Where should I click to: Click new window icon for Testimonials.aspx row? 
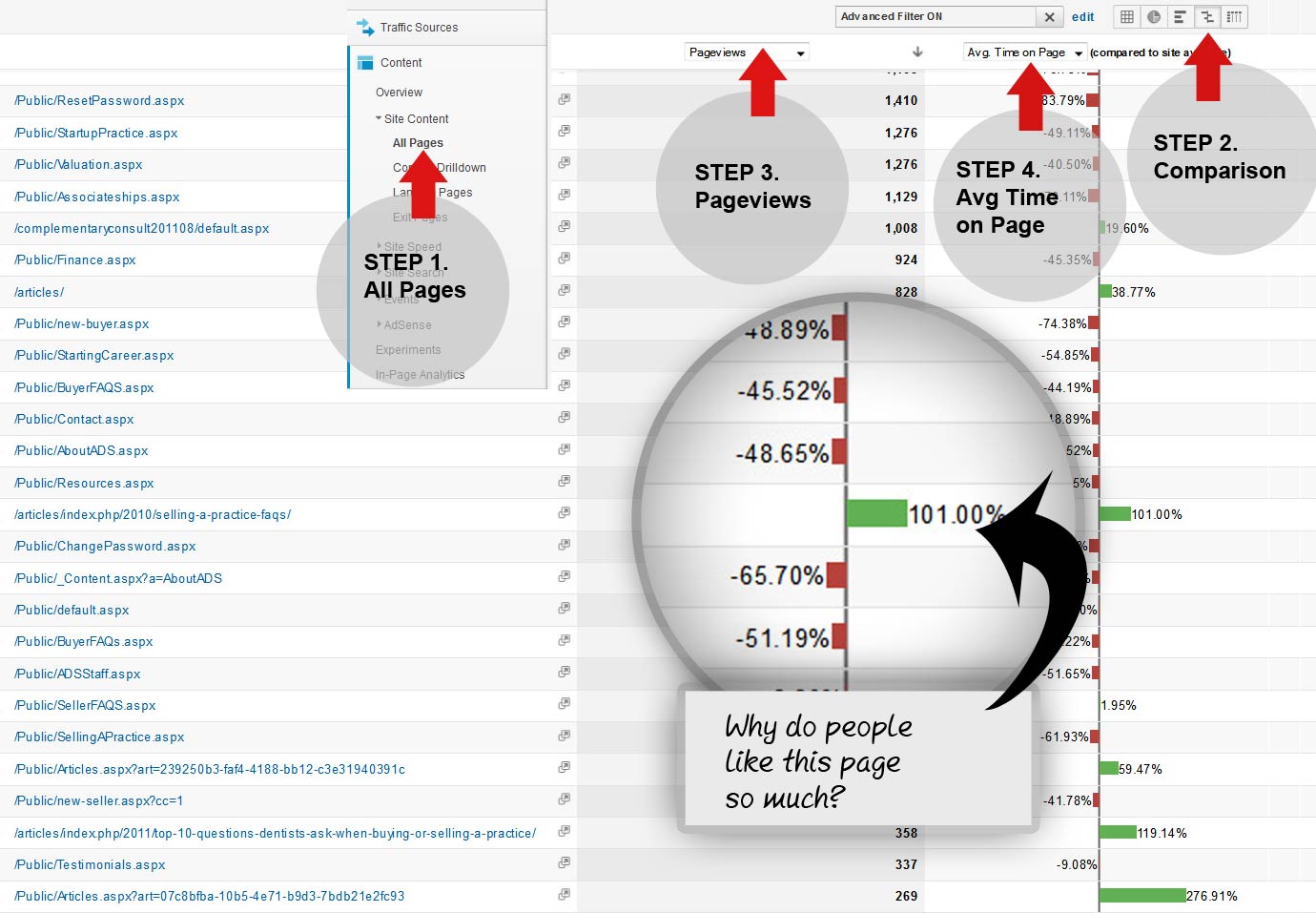(x=565, y=863)
